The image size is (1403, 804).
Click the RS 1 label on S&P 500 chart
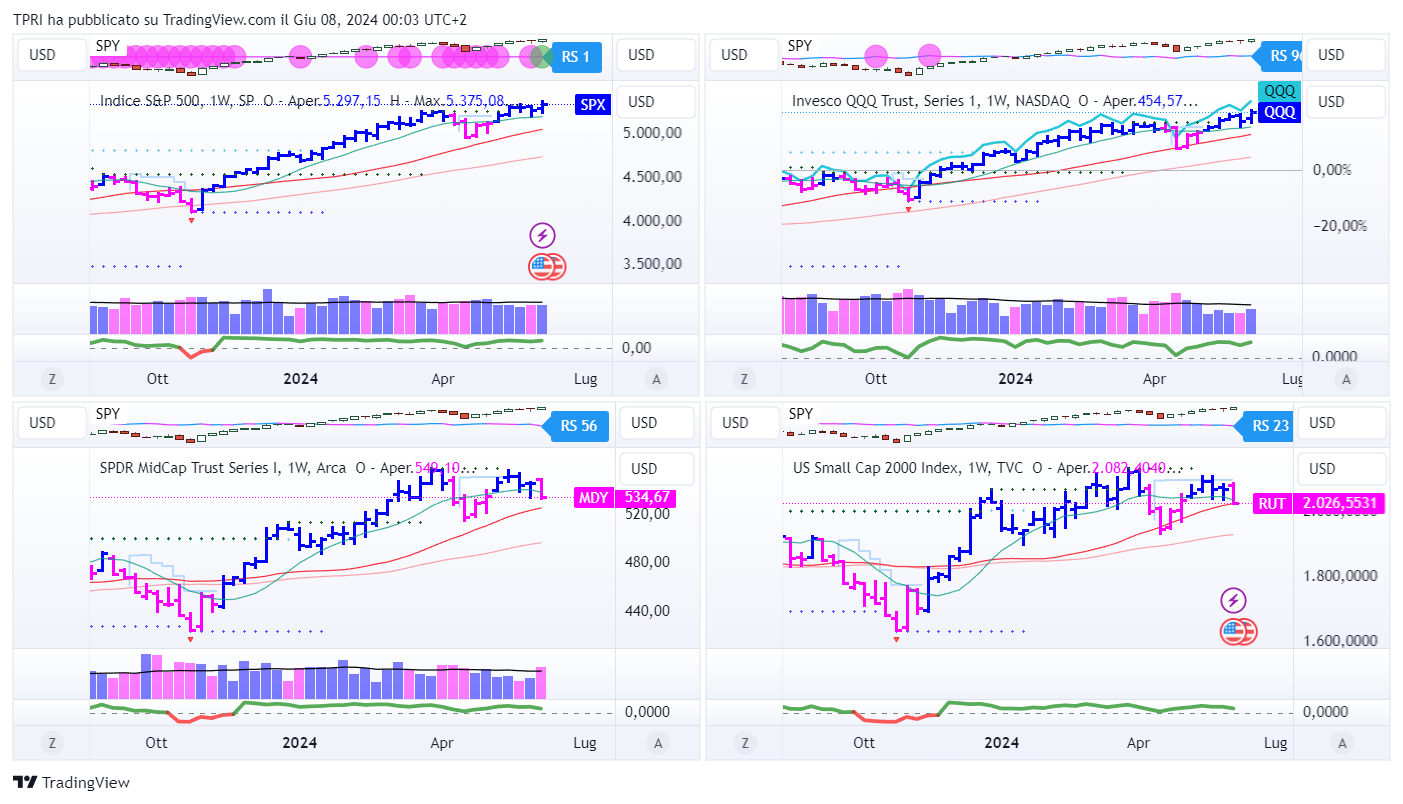point(575,57)
